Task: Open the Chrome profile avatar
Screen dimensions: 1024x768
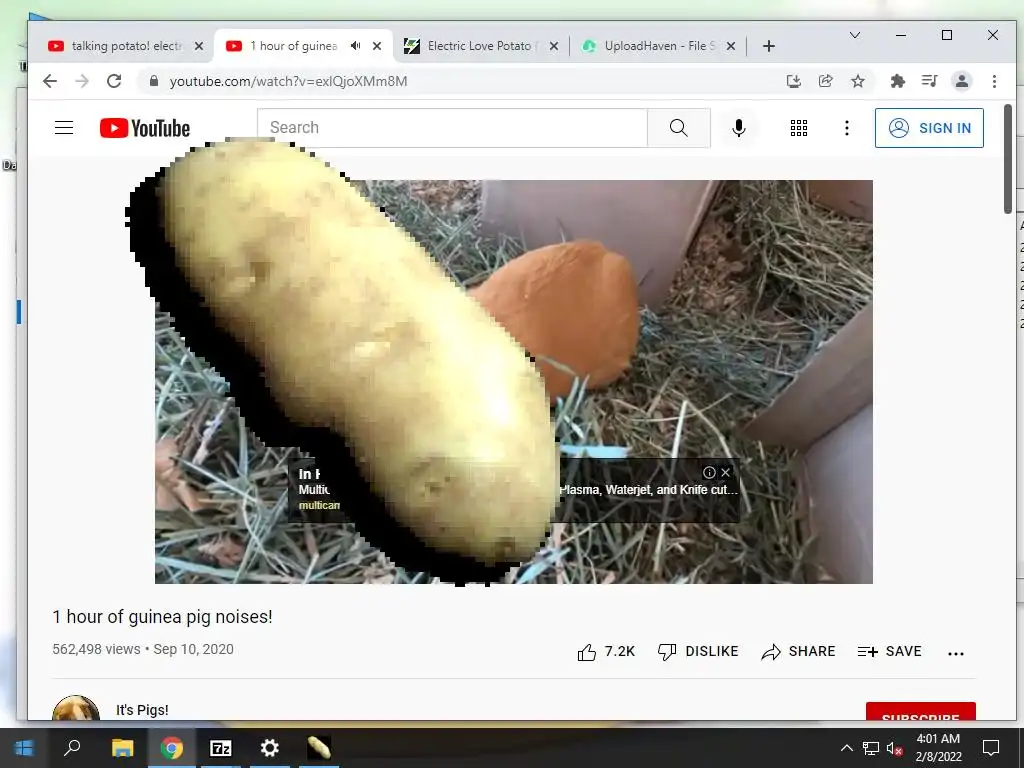Action: [962, 81]
